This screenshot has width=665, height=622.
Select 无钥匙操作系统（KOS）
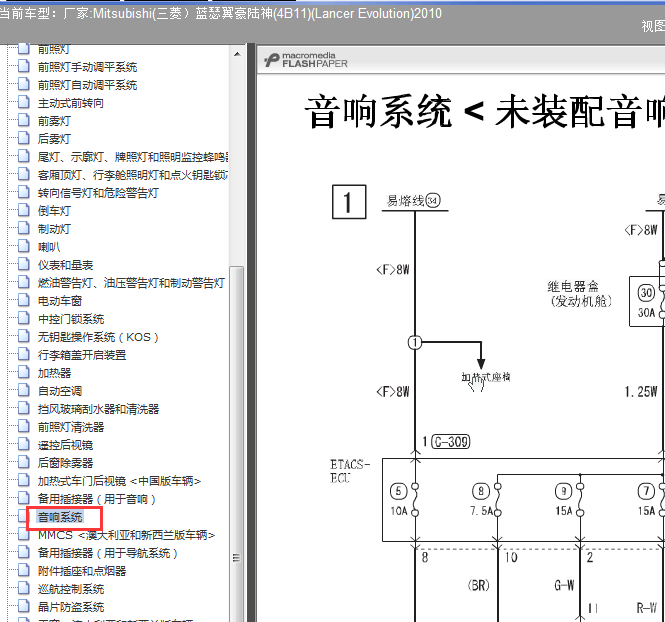(98, 337)
